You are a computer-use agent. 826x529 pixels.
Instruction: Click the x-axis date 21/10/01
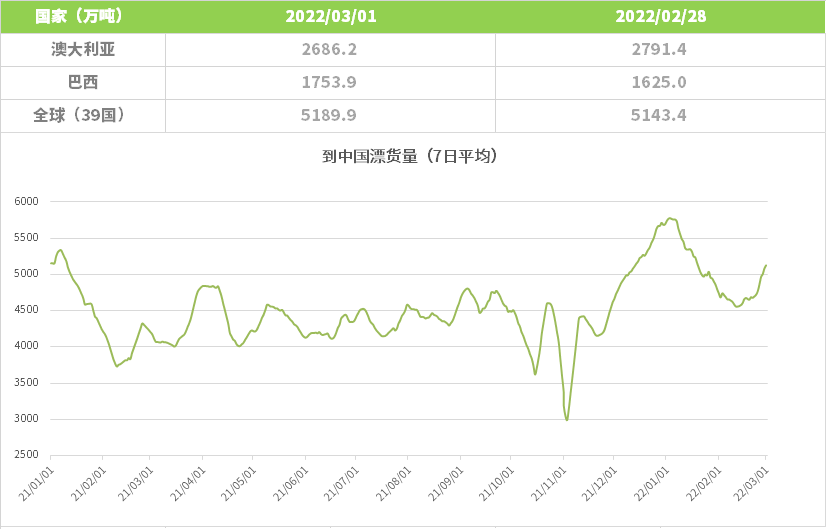pyautogui.click(x=496, y=484)
